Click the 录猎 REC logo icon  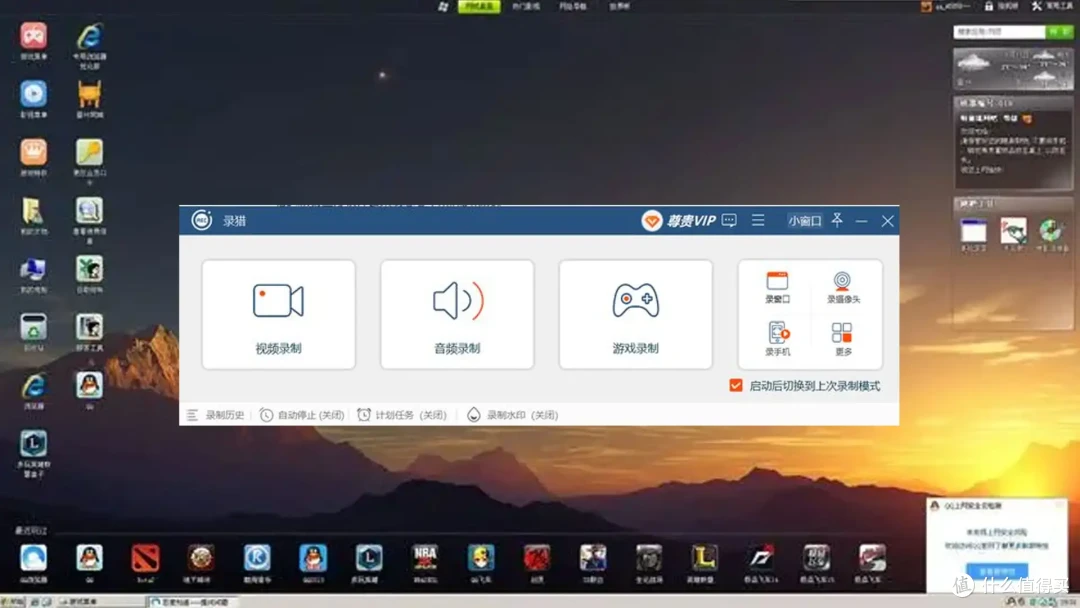click(202, 220)
